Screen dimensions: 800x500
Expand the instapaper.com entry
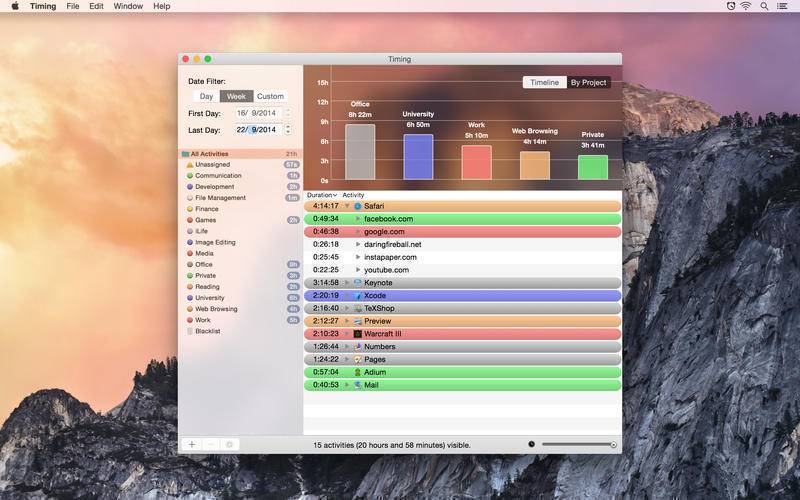click(x=358, y=257)
